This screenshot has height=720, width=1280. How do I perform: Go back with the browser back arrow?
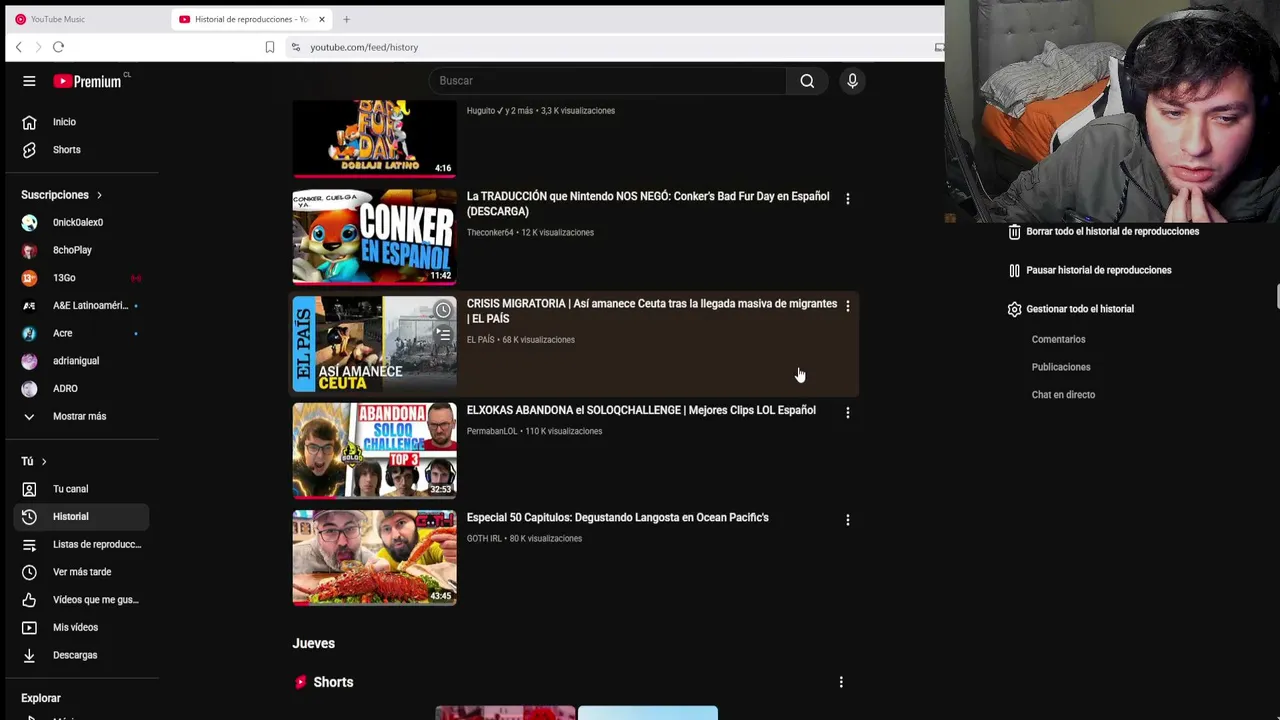[18, 47]
